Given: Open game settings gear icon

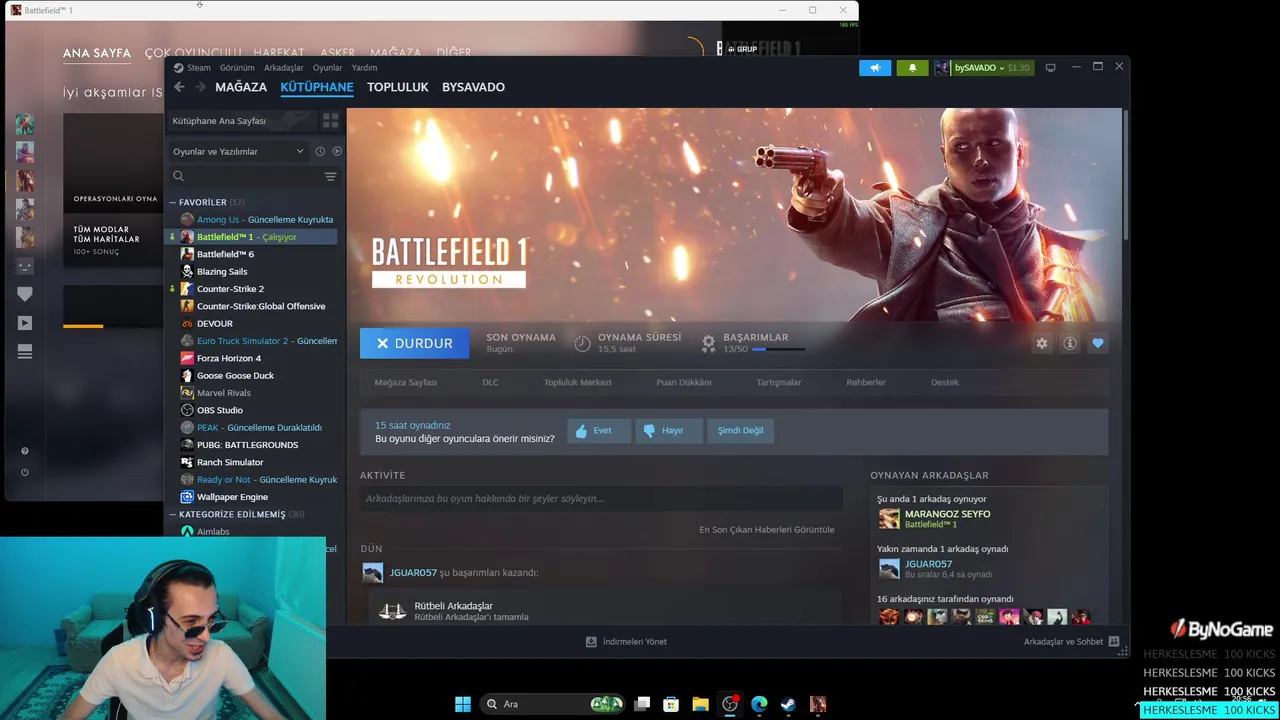Looking at the screenshot, I should [1042, 343].
